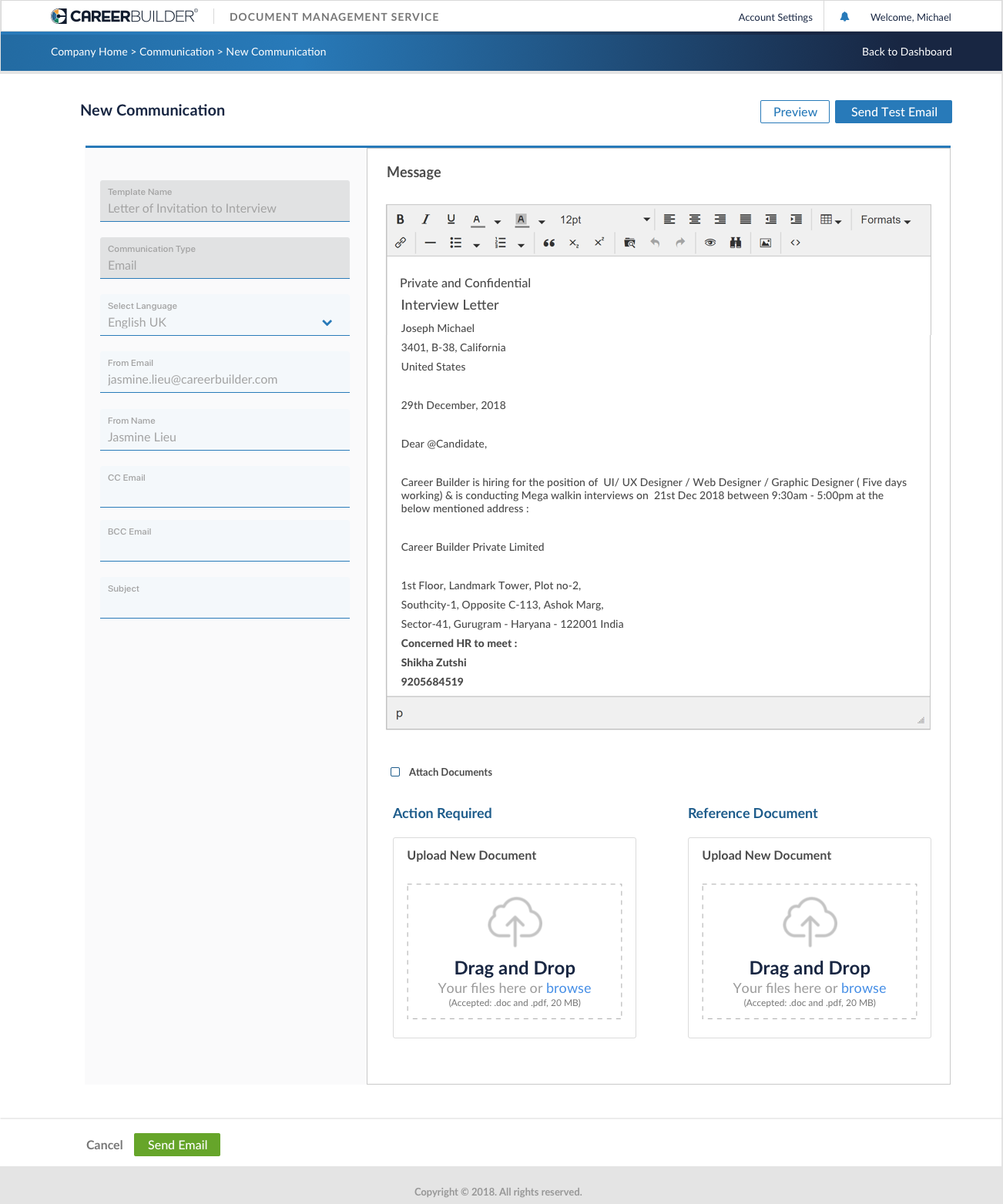This screenshot has height=1204, width=1003.
Task: Insert a horizontal line
Action: [x=431, y=243]
